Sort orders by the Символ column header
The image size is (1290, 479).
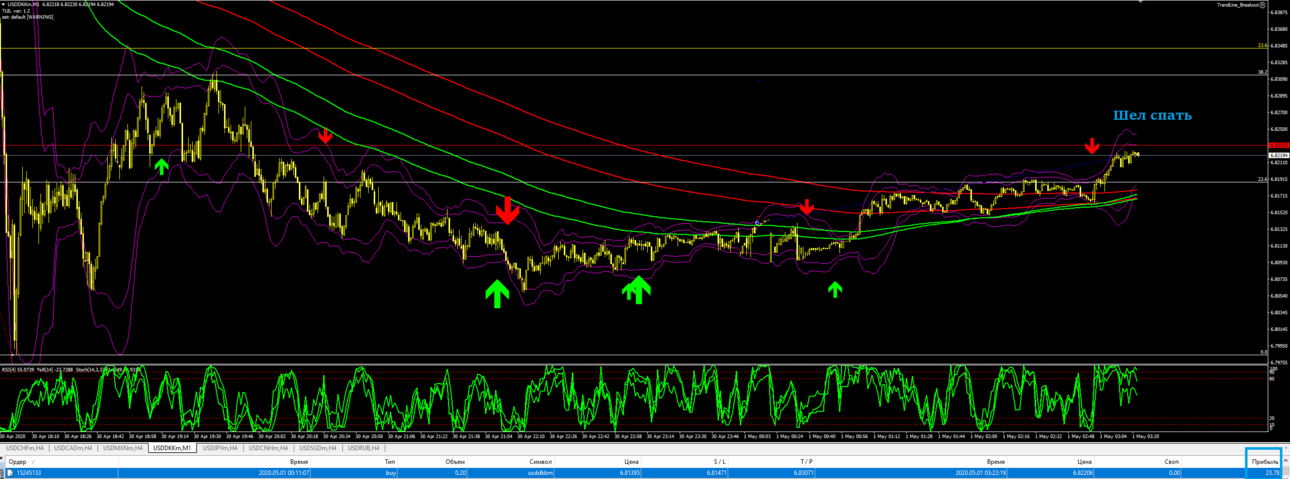click(x=541, y=462)
